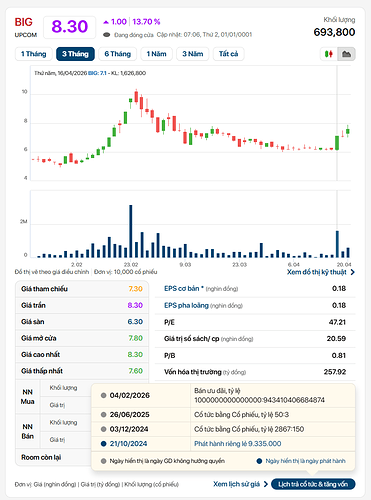This screenshot has width=371, height=500.
Task: Click the tallest volume bar near 23.02
Action: tap(131, 231)
